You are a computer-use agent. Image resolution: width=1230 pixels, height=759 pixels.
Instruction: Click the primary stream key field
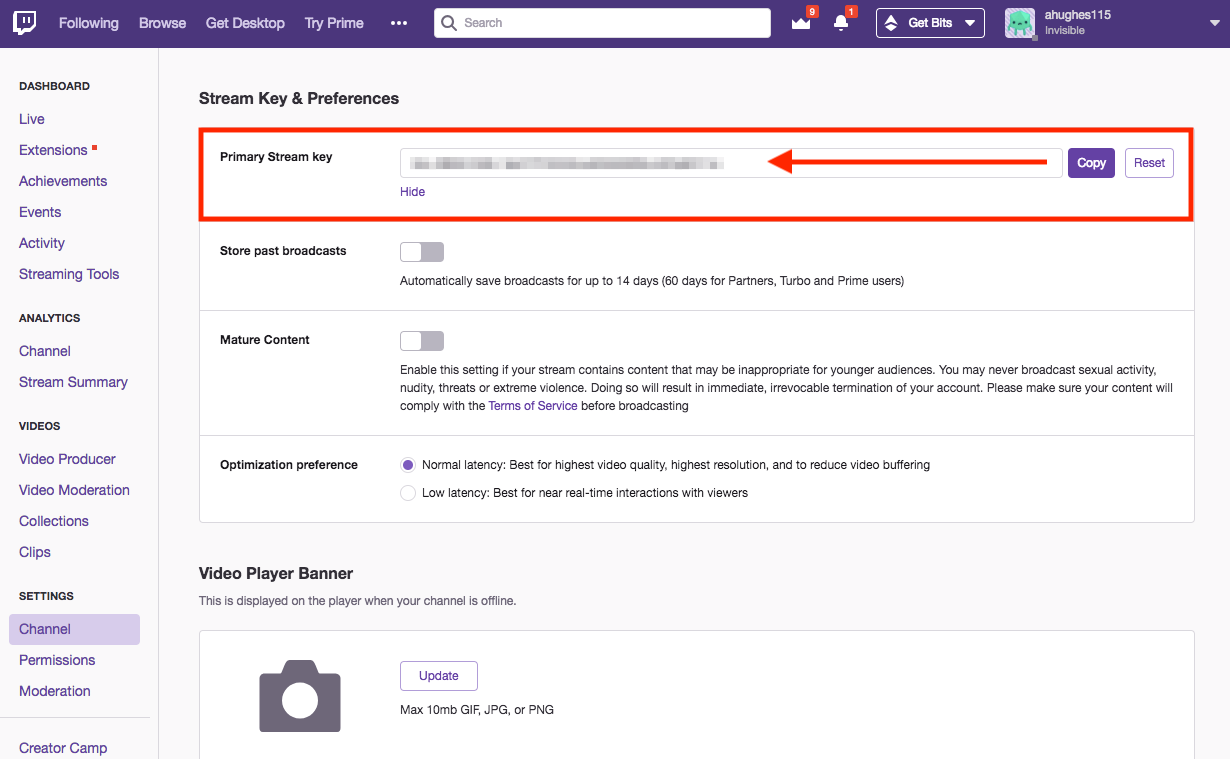tap(731, 163)
